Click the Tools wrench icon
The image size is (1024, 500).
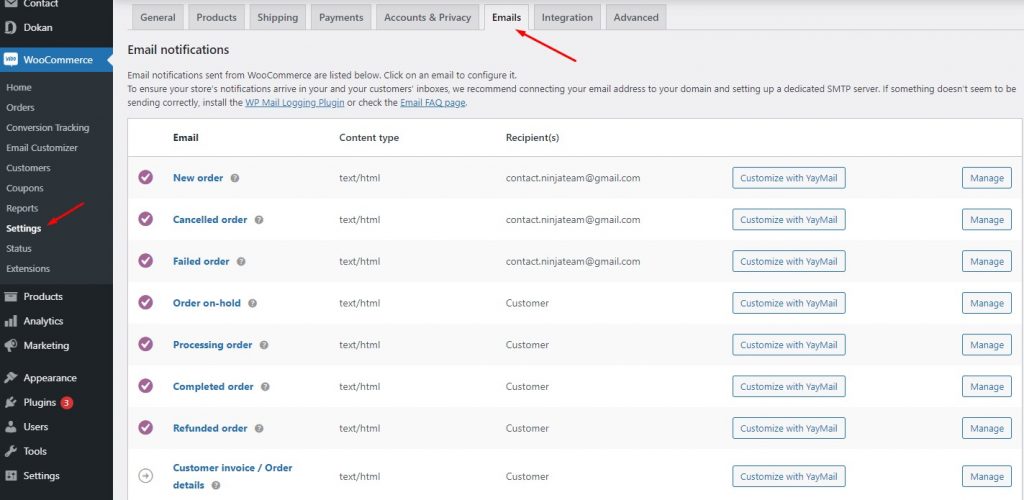(x=10, y=451)
